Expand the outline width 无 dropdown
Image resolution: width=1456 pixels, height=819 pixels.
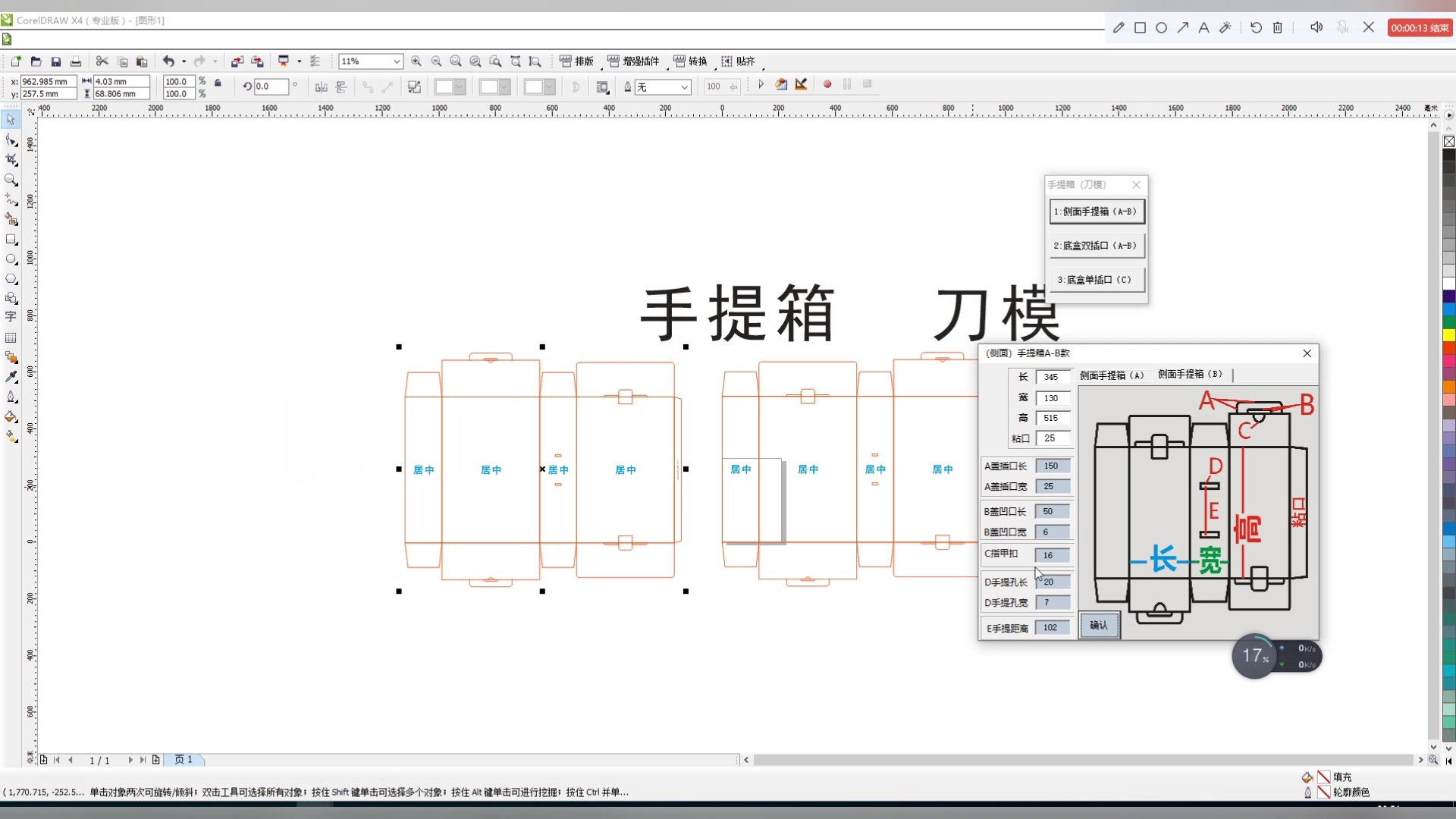point(684,87)
